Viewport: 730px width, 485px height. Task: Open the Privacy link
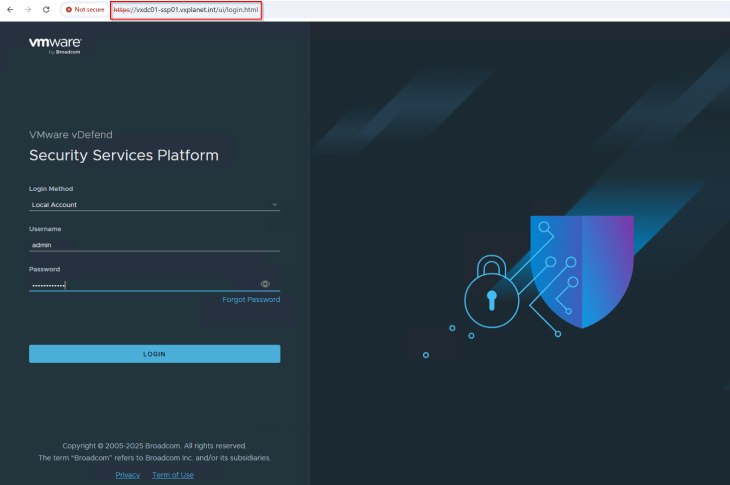click(x=128, y=475)
